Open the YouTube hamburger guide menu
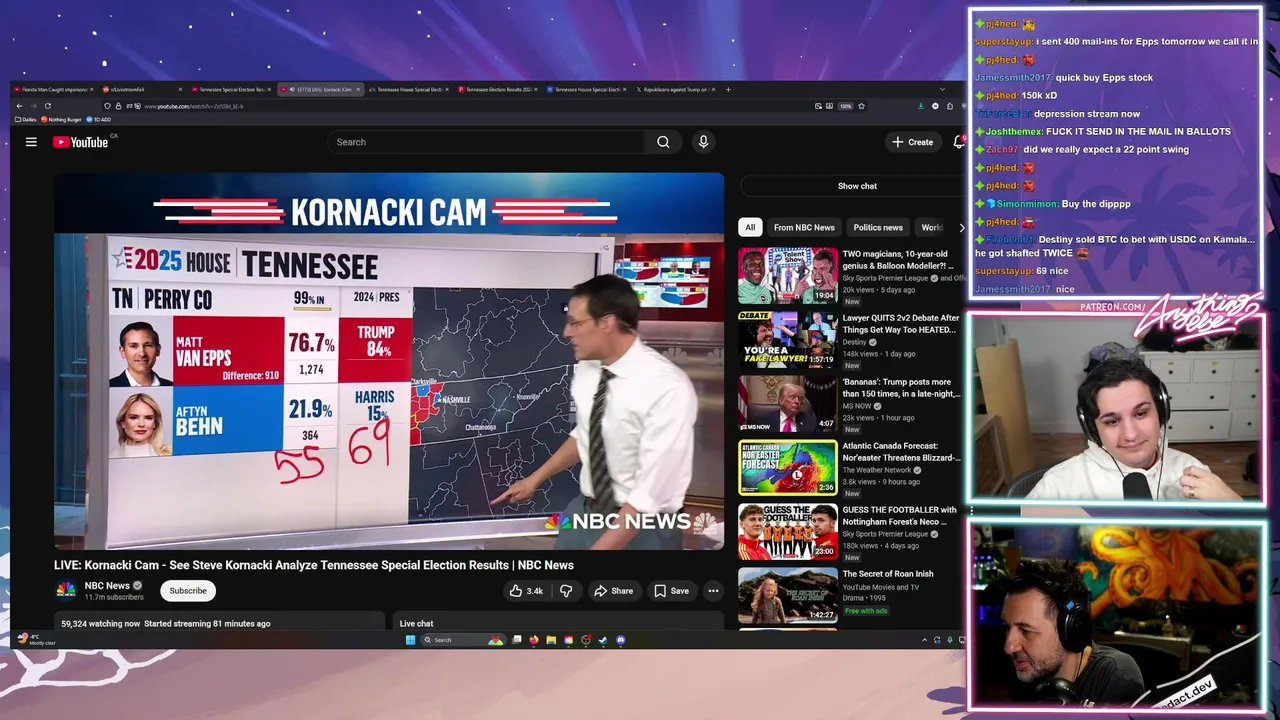Screen dimensions: 1280x720 31,142
